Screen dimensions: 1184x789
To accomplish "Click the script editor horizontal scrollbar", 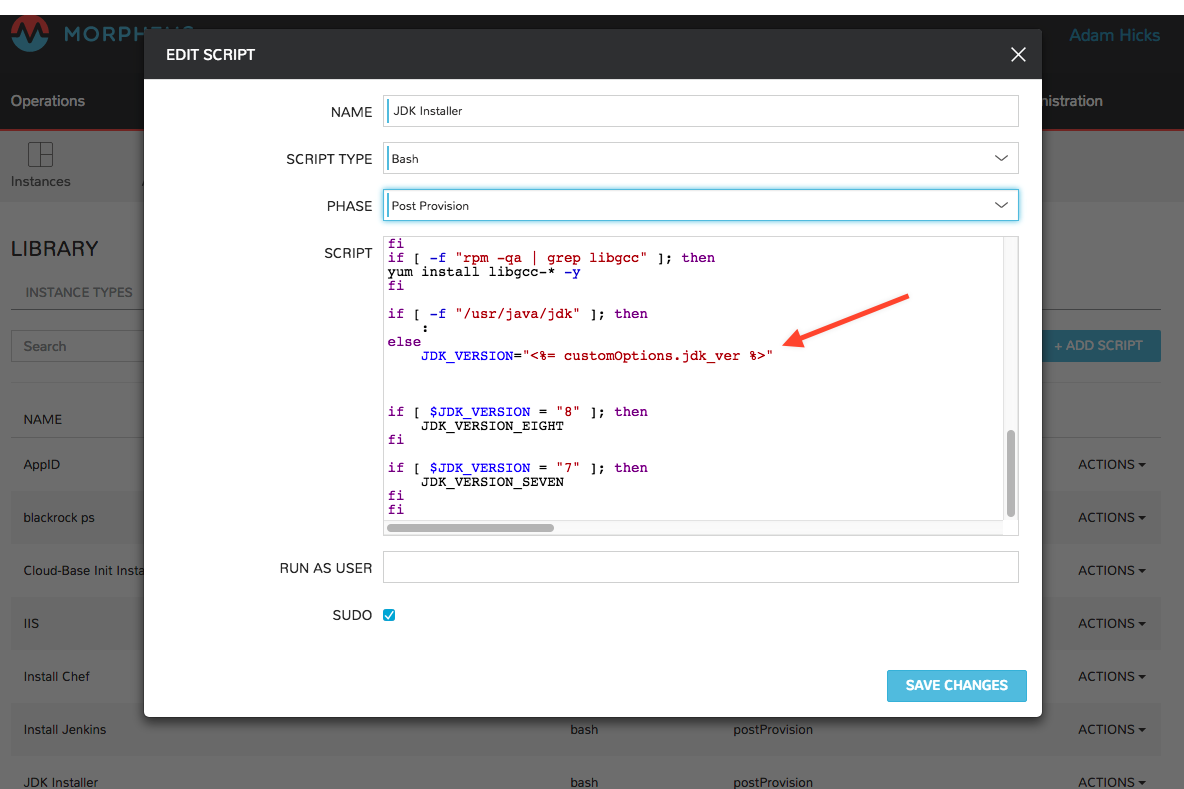I will pos(470,528).
